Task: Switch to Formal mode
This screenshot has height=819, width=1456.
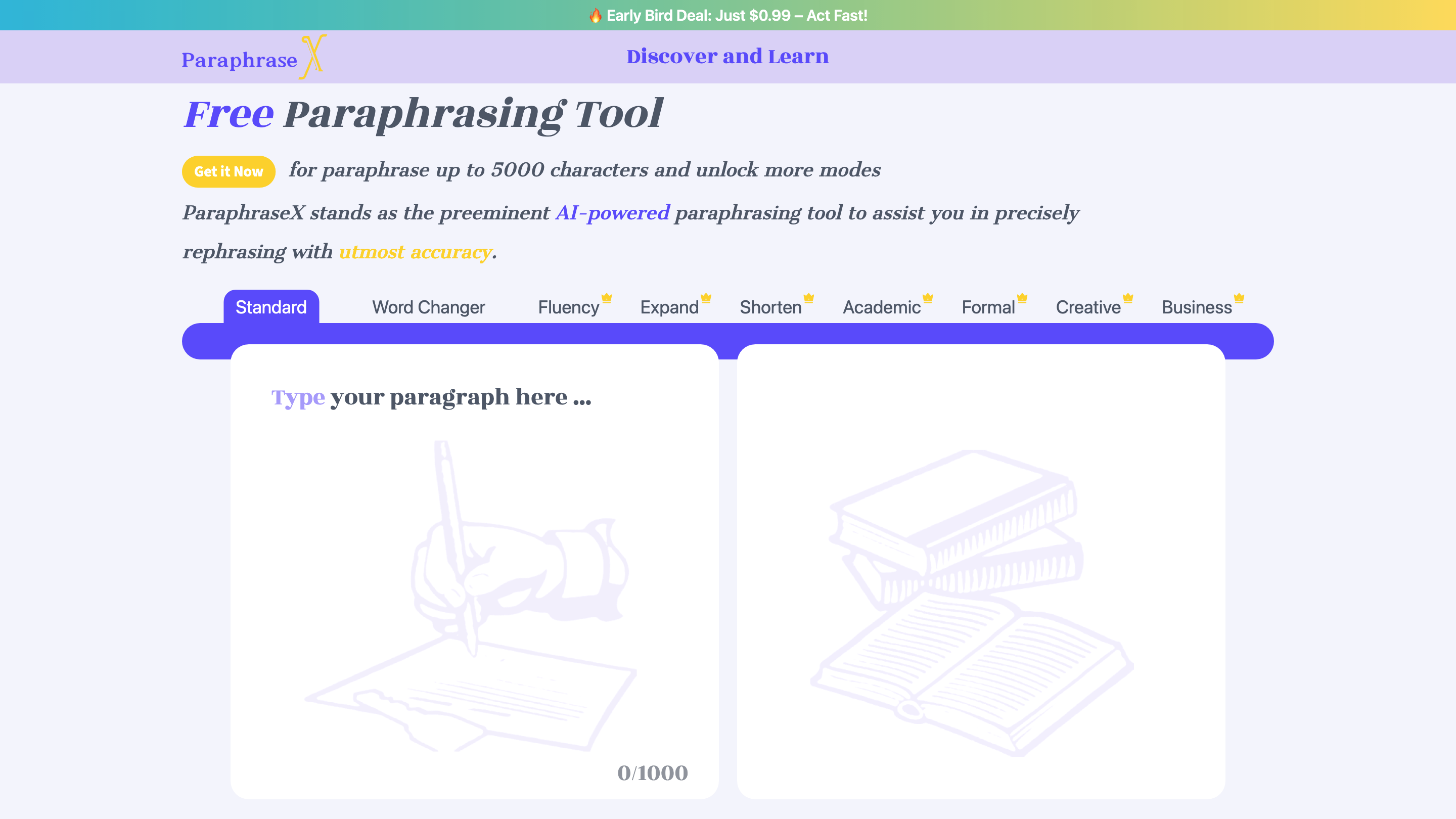Action: coord(986,307)
